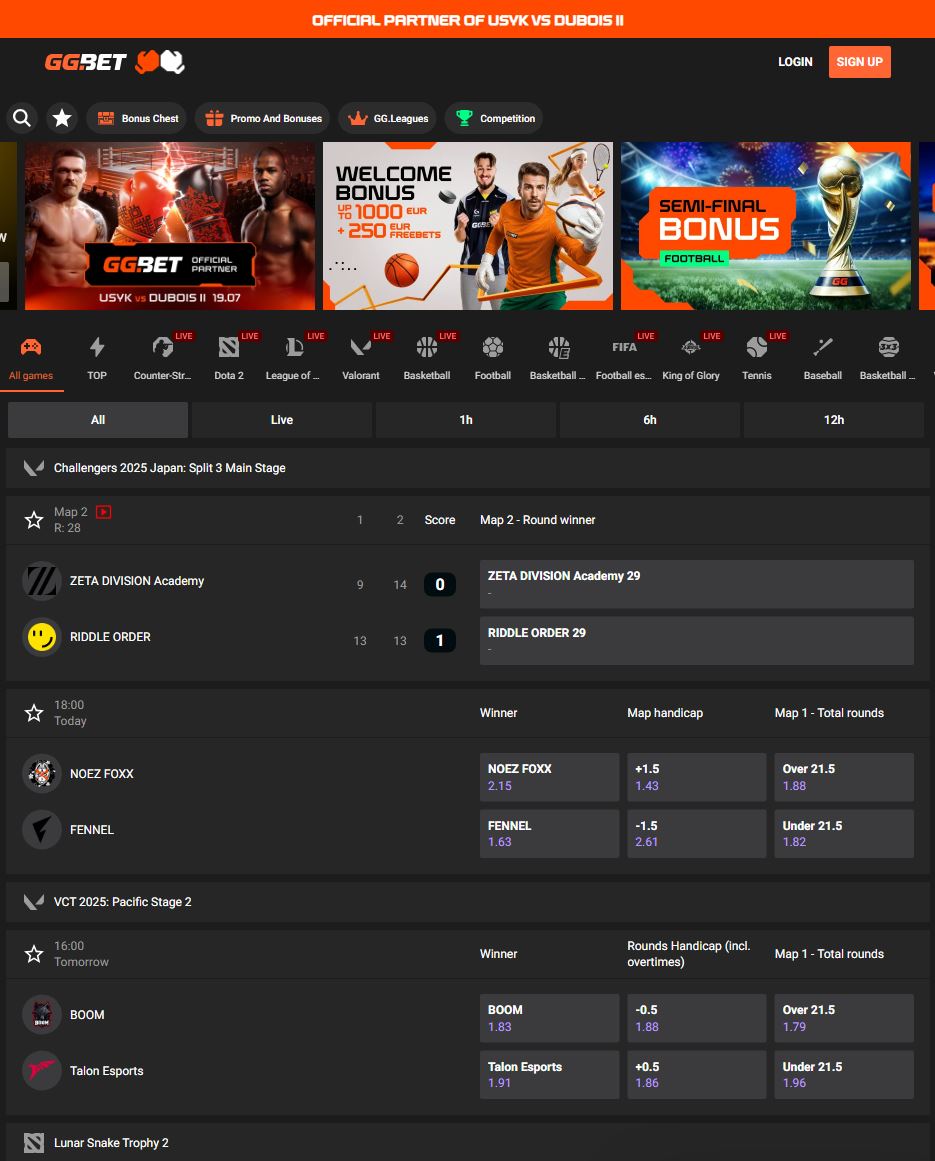Select Under 21.5 at 1.96
Image resolution: width=935 pixels, height=1161 pixels.
pos(844,1074)
